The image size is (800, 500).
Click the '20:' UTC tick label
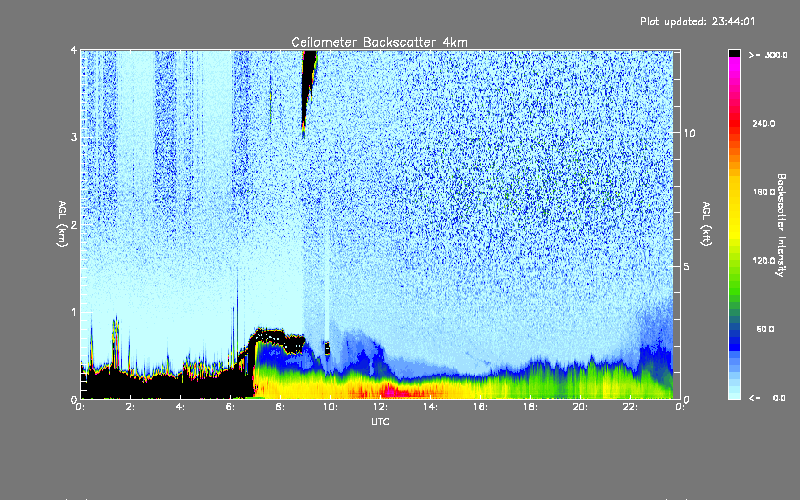pos(580,407)
